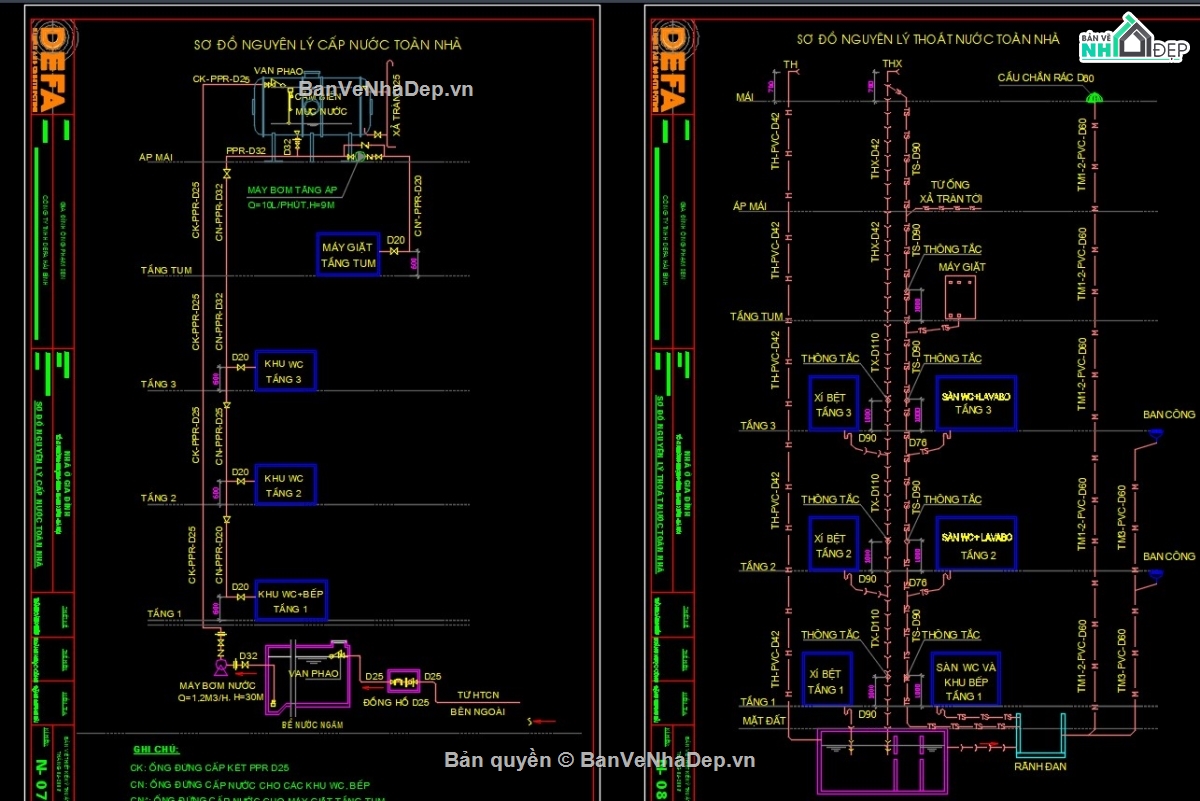Click the BanVeNhaDep house logo
1200x801 pixels.
tap(1136, 40)
